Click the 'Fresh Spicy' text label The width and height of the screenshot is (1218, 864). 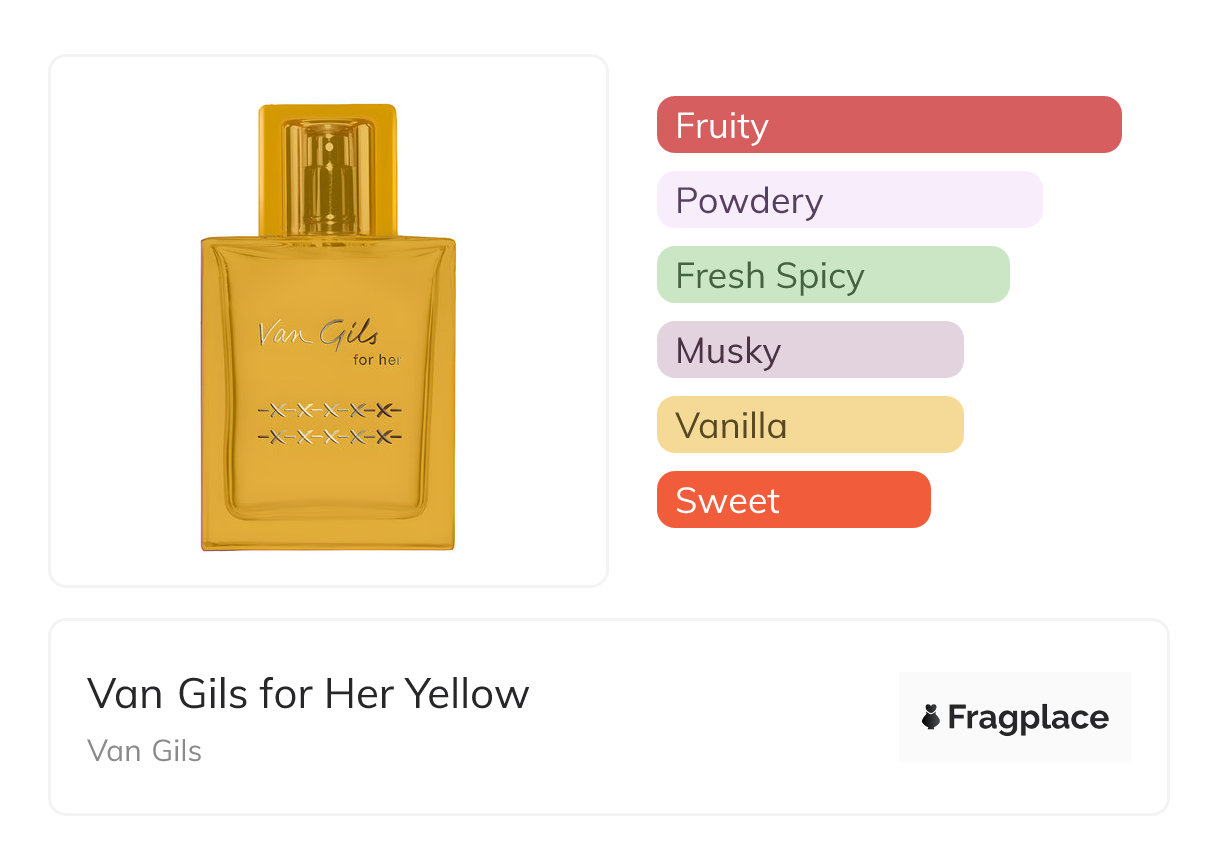(x=770, y=276)
